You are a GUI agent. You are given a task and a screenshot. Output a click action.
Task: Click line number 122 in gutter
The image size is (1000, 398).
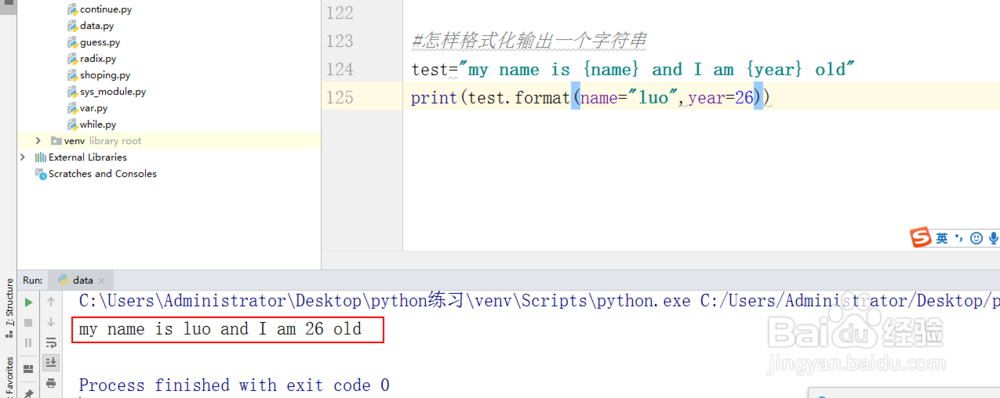[339, 13]
